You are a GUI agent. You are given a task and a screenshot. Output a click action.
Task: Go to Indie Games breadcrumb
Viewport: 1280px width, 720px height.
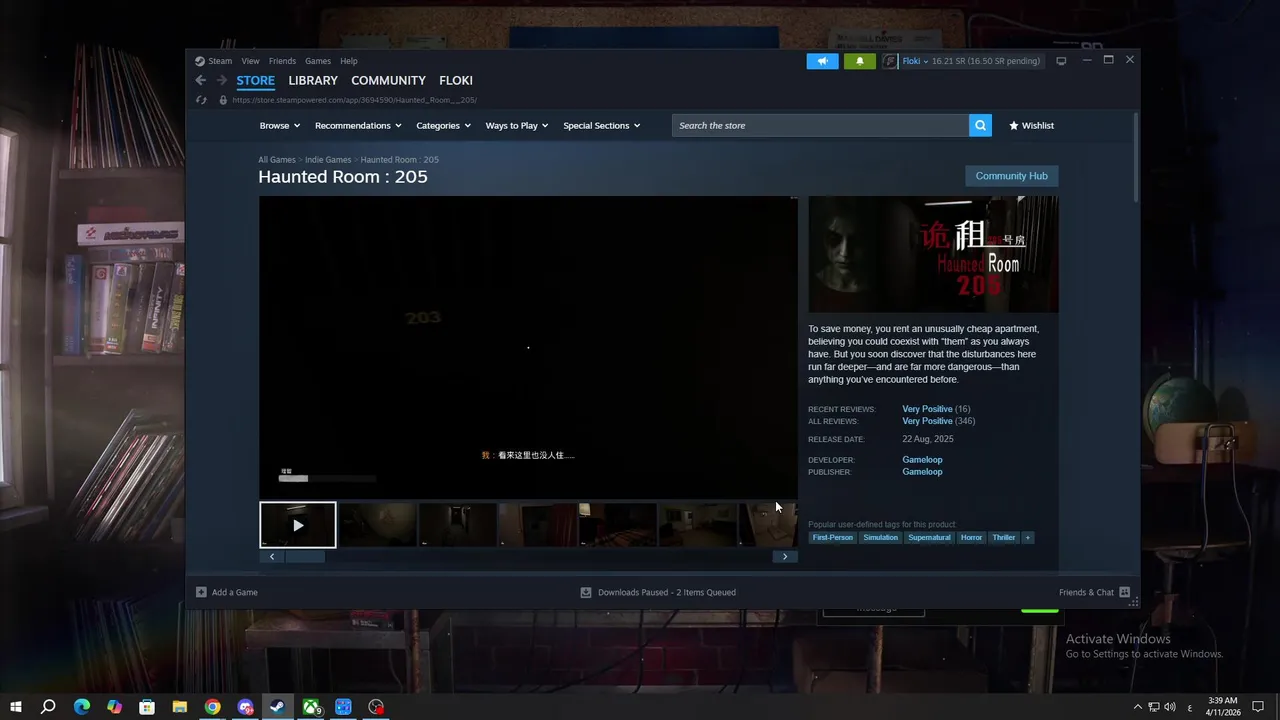point(328,160)
